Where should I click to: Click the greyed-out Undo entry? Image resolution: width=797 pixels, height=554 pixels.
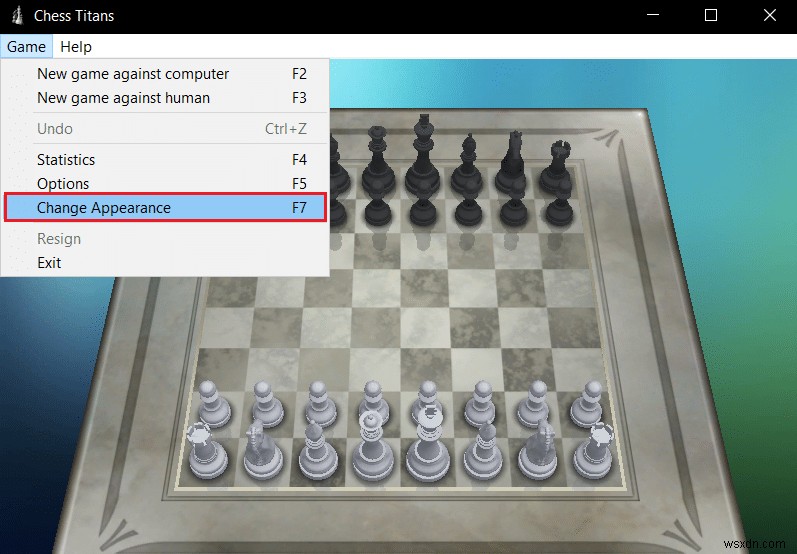point(165,129)
